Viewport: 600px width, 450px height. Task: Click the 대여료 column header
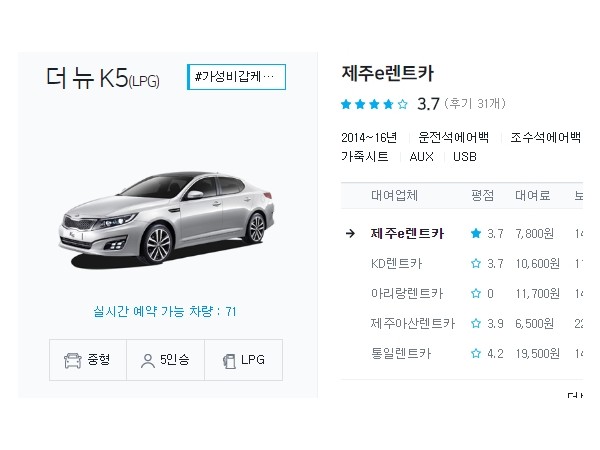pyautogui.click(x=533, y=196)
